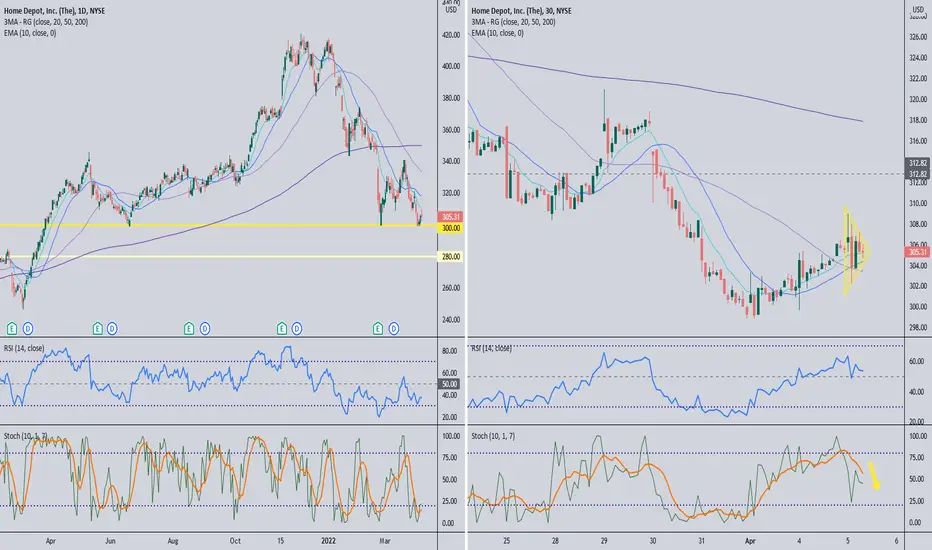932x550 pixels.
Task: Select the RSI (14, close) legend in the daily chart
Action: tap(24, 348)
